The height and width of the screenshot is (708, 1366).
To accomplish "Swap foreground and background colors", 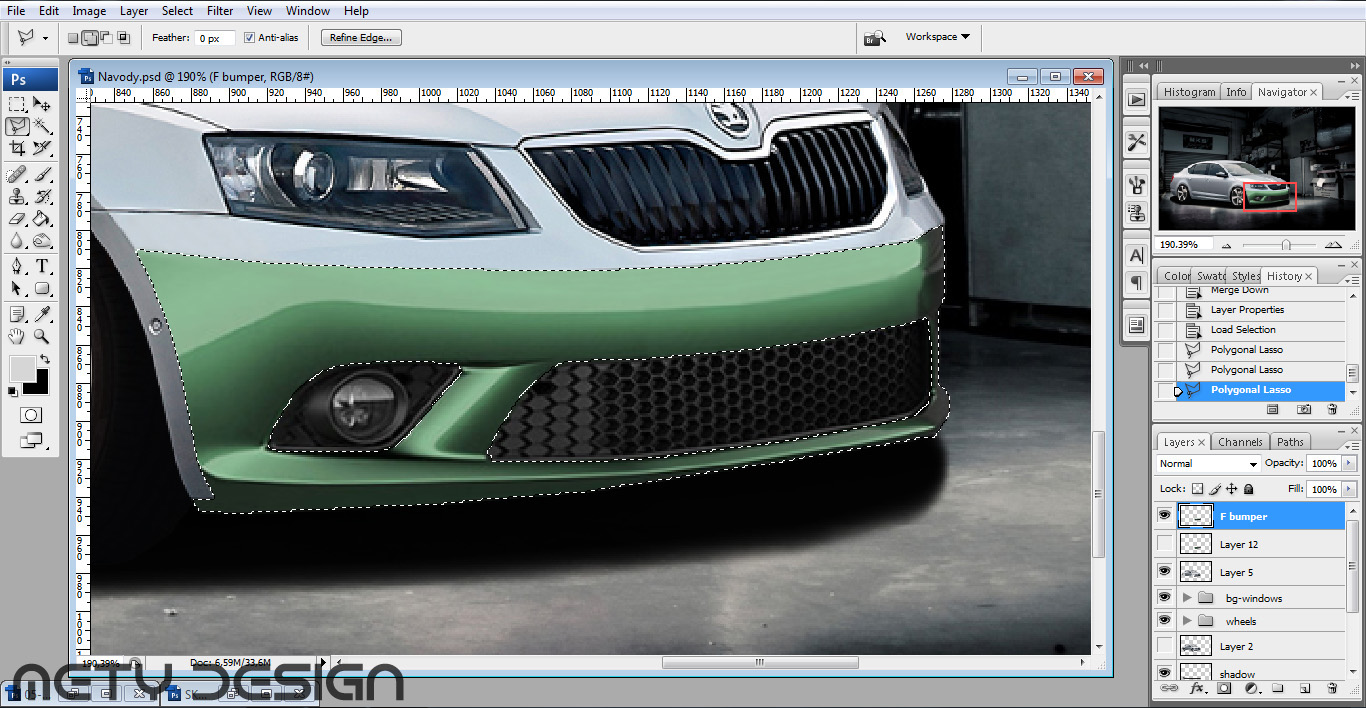I will coord(44,359).
